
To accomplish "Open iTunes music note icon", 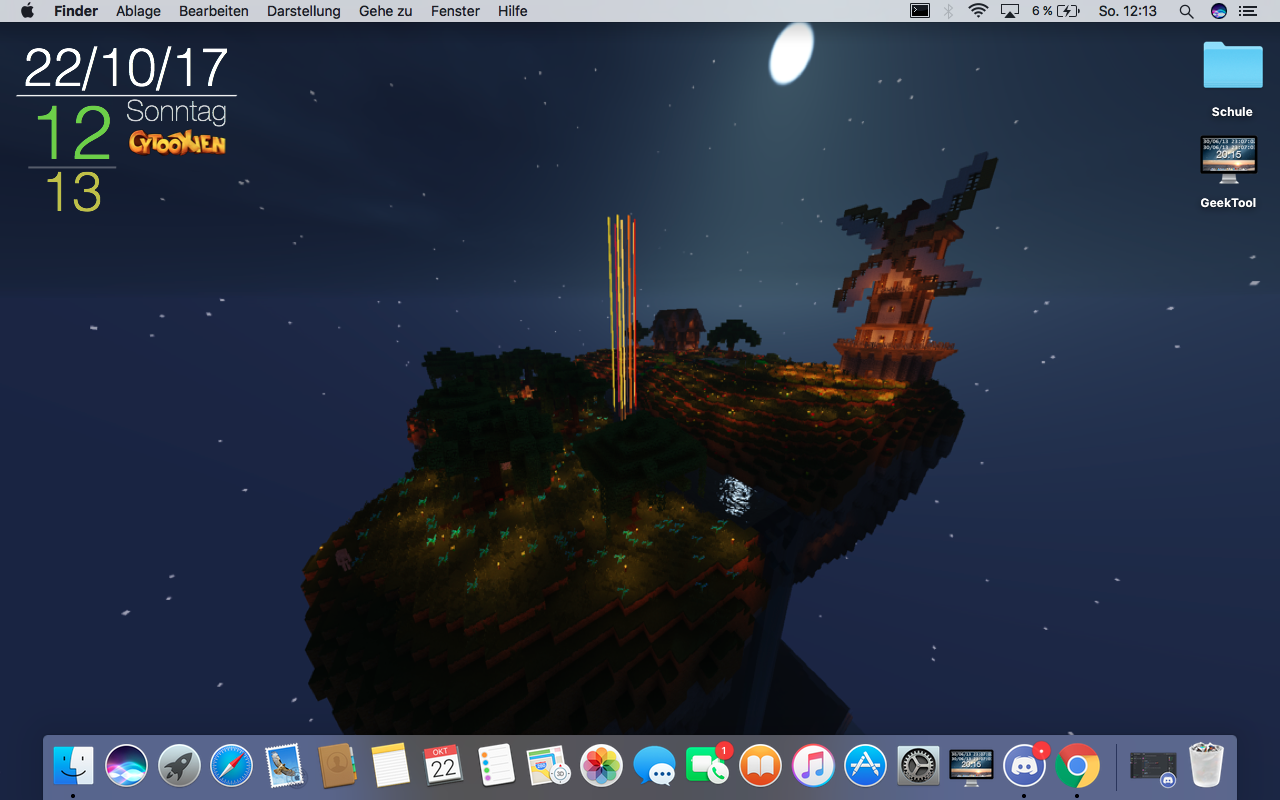I will pos(813,767).
